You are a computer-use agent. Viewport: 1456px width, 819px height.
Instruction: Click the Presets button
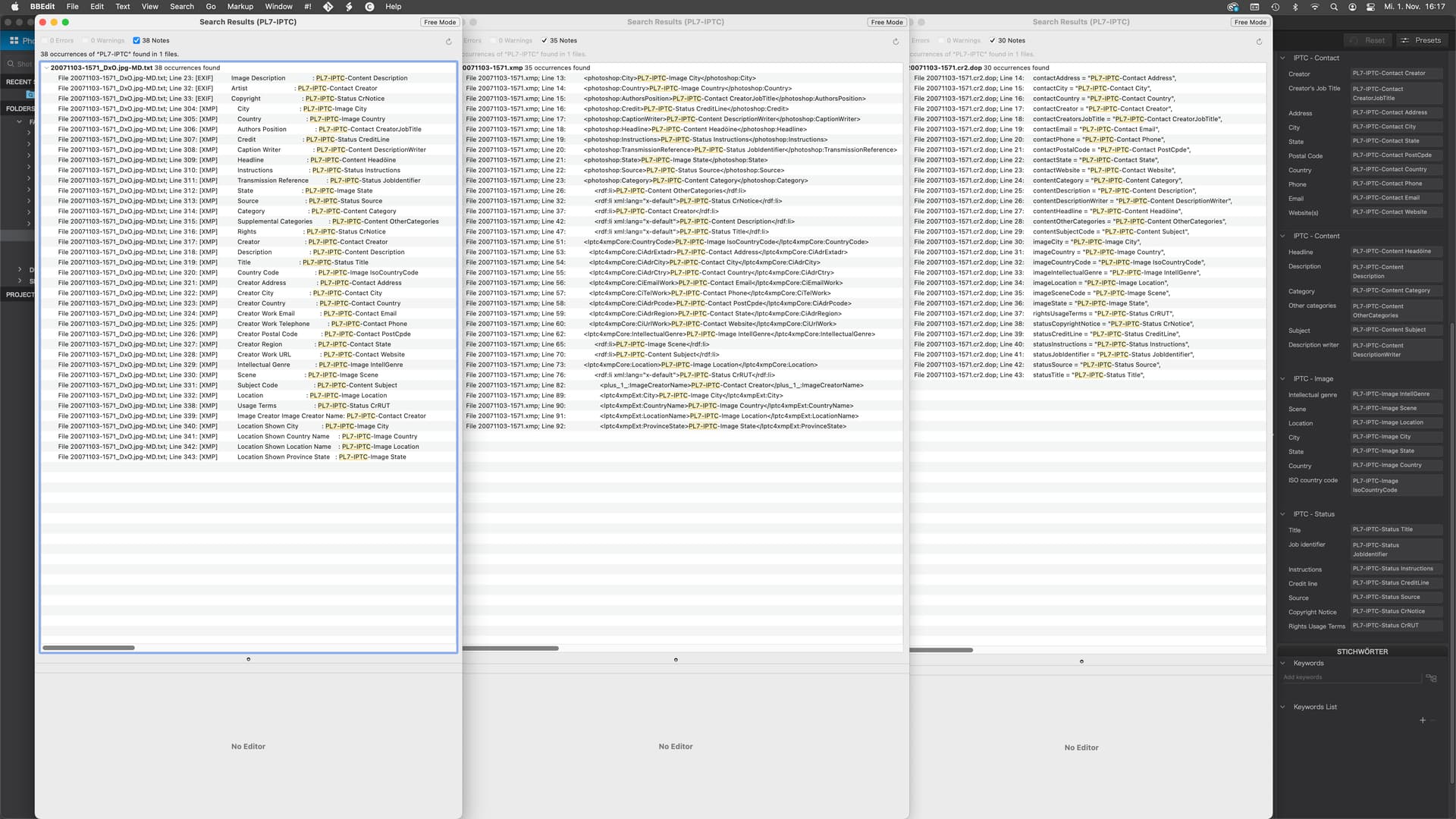[1420, 40]
